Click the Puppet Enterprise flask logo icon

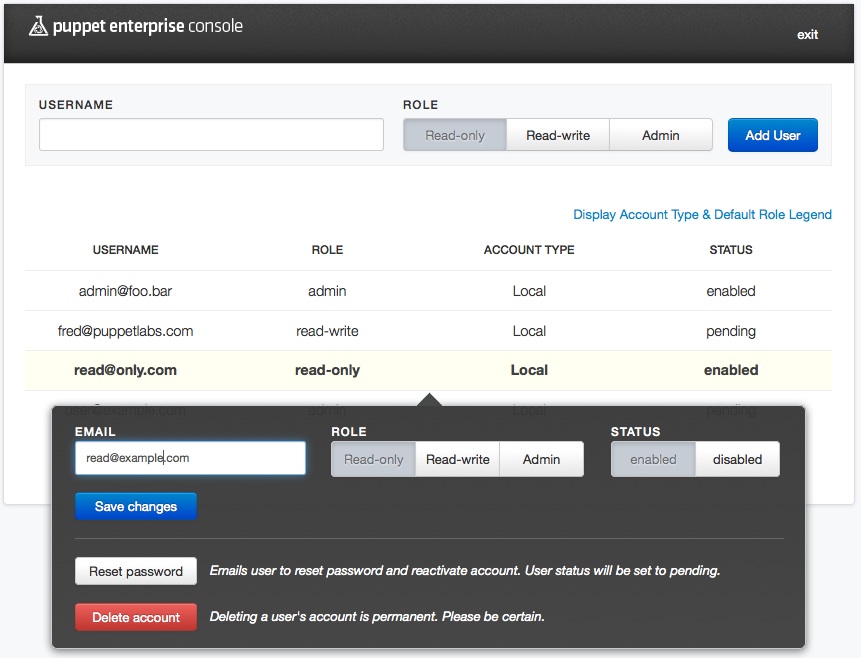(x=38, y=27)
